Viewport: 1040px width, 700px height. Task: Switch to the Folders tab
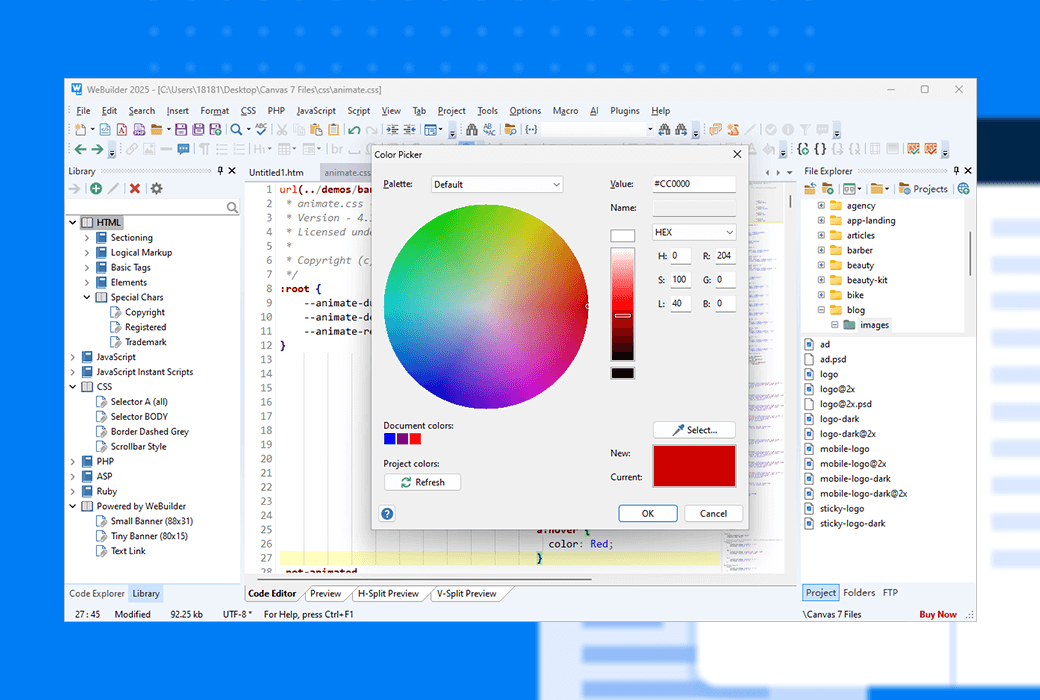[859, 593]
